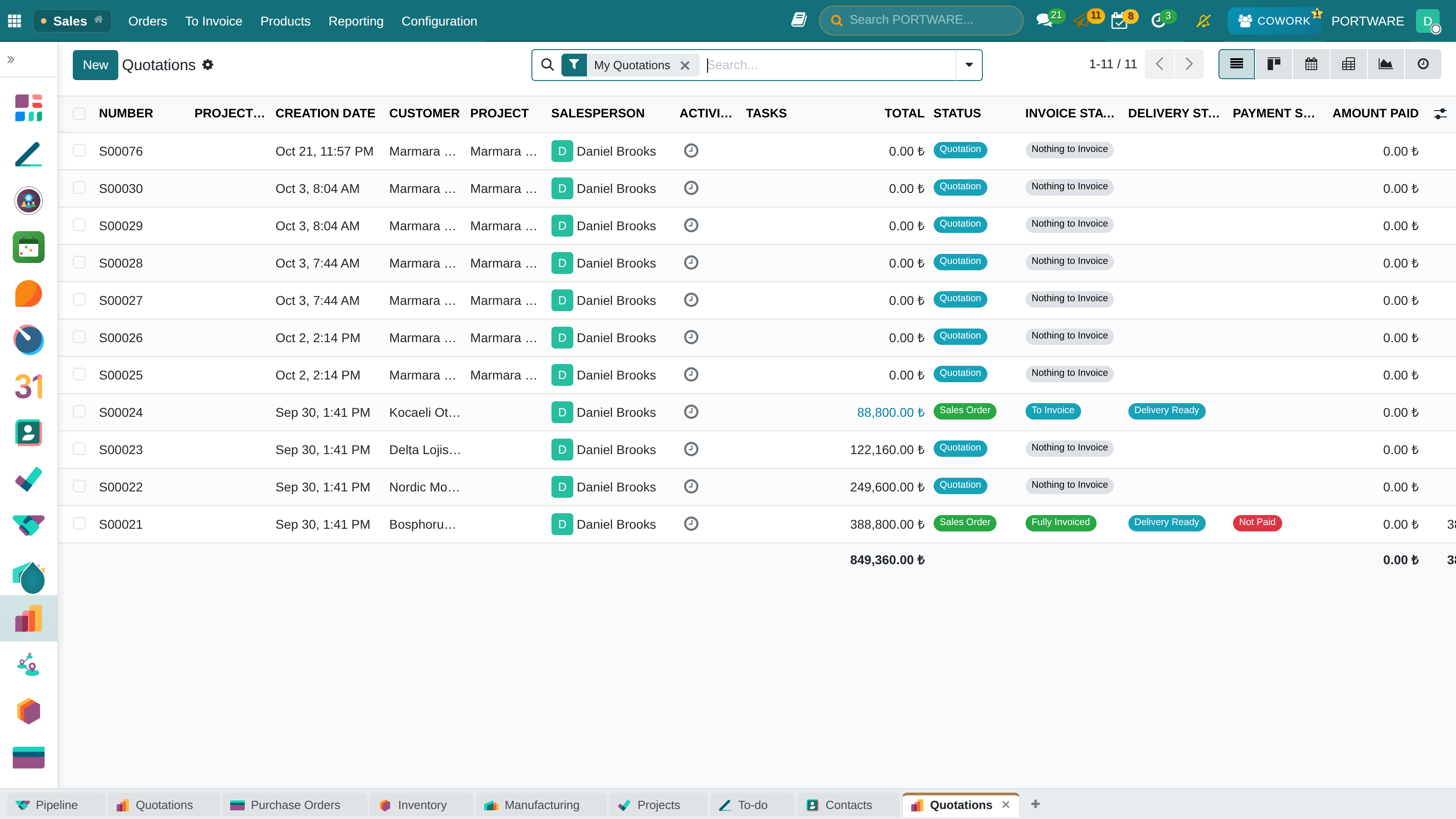Switch to the Purchase Orders bottom tab
Image resolution: width=1456 pixels, height=819 pixels.
coord(294,805)
